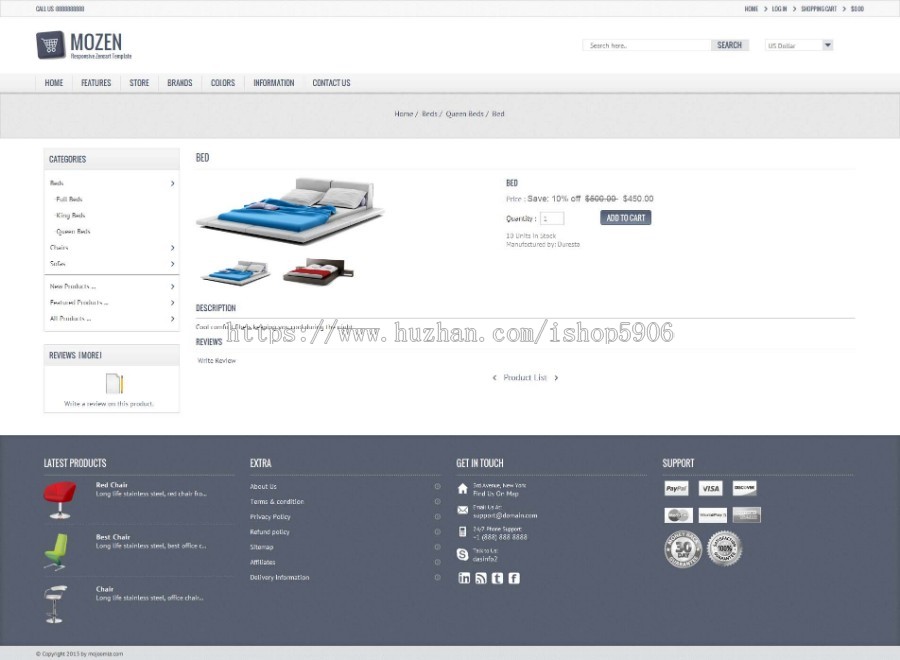900x660 pixels.
Task: Open the Tumblr icon in the footer
Action: point(497,577)
